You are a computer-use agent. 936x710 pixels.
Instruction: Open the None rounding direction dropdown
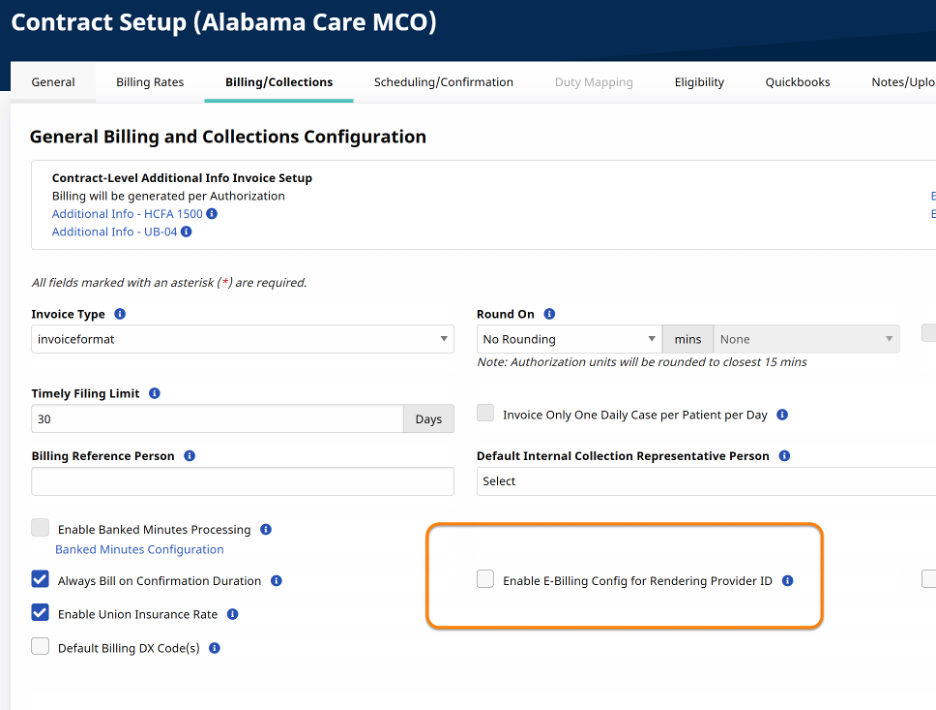click(x=806, y=339)
